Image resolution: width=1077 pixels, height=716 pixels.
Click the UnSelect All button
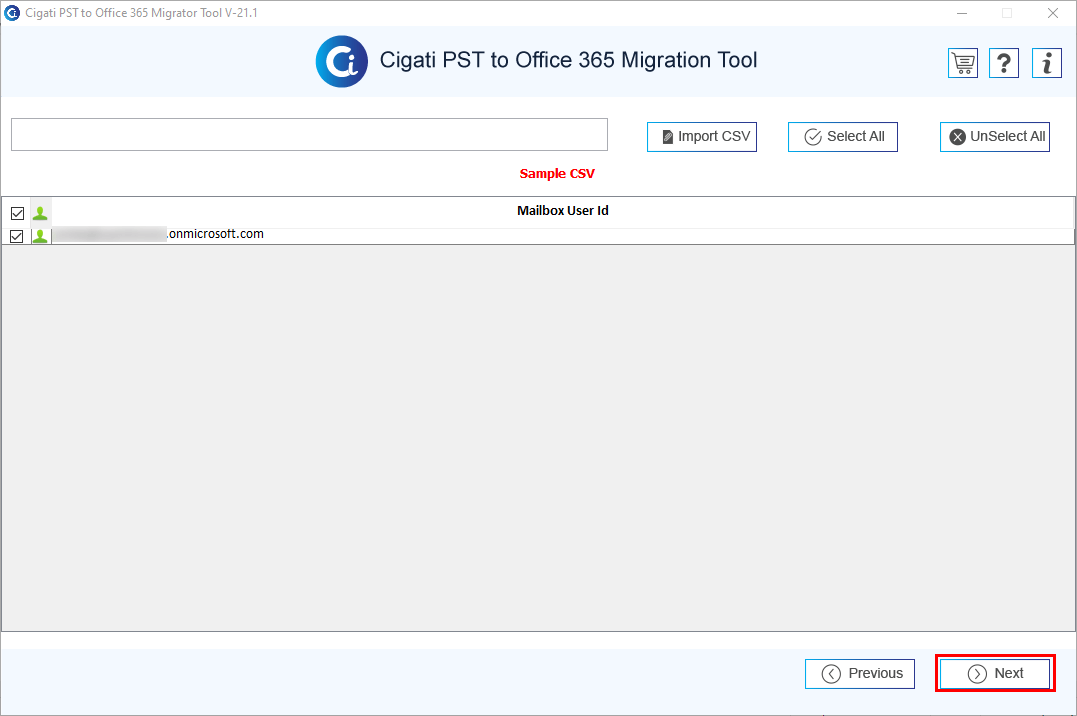tap(995, 137)
